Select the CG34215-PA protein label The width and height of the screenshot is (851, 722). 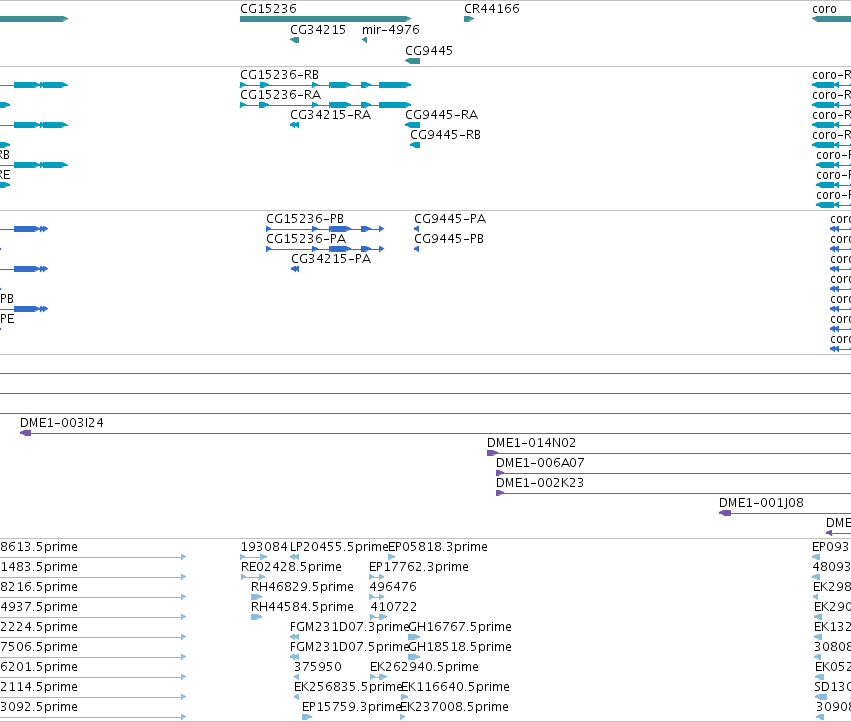331,259
